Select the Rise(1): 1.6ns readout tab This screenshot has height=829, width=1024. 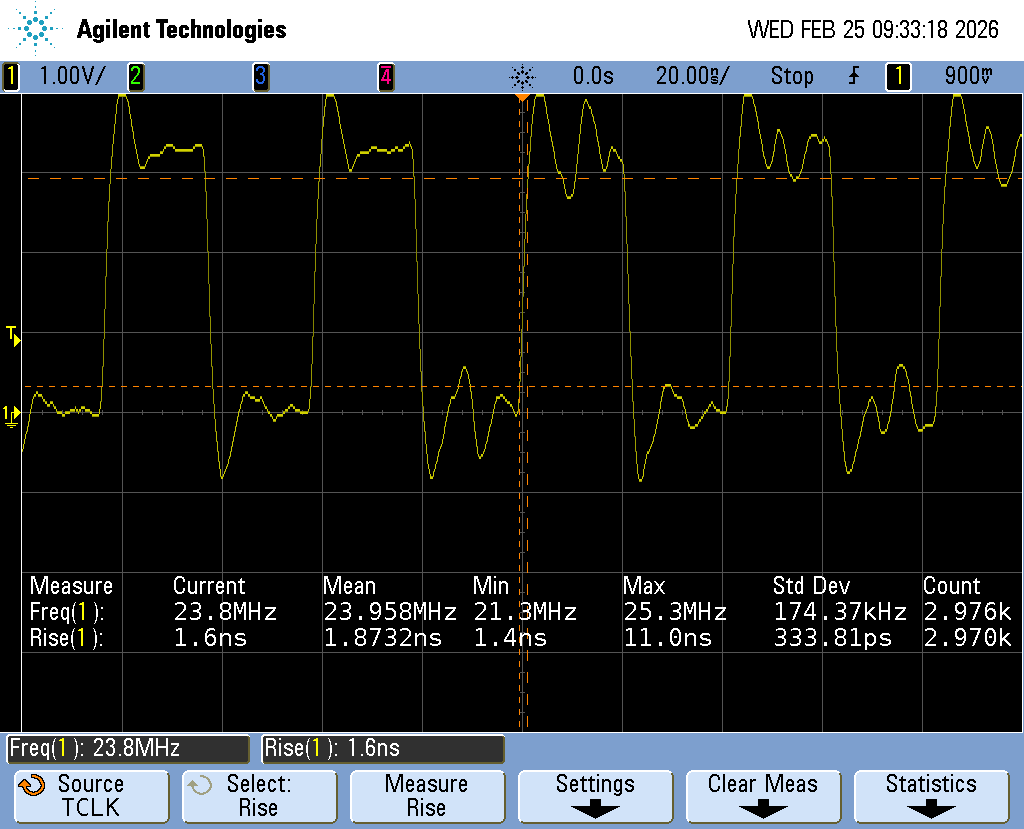[x=383, y=748]
